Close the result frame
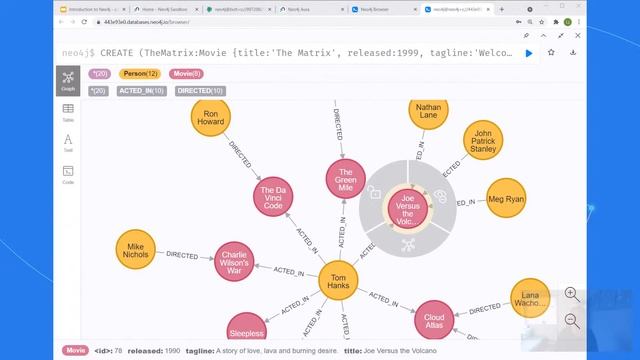Image resolution: width=640 pixels, height=360 pixels. 578,36
